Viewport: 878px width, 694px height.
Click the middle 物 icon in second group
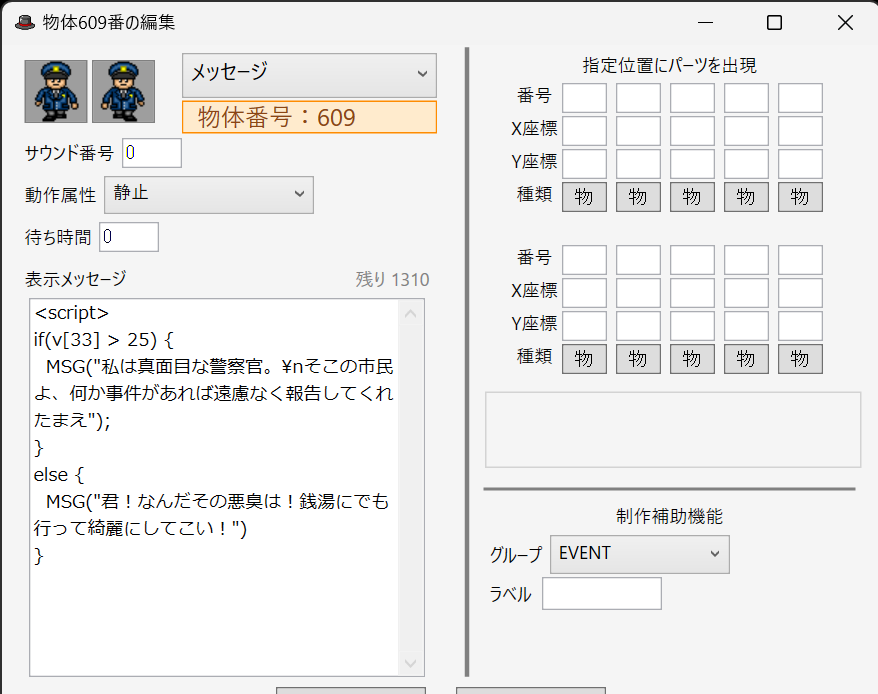coord(692,359)
